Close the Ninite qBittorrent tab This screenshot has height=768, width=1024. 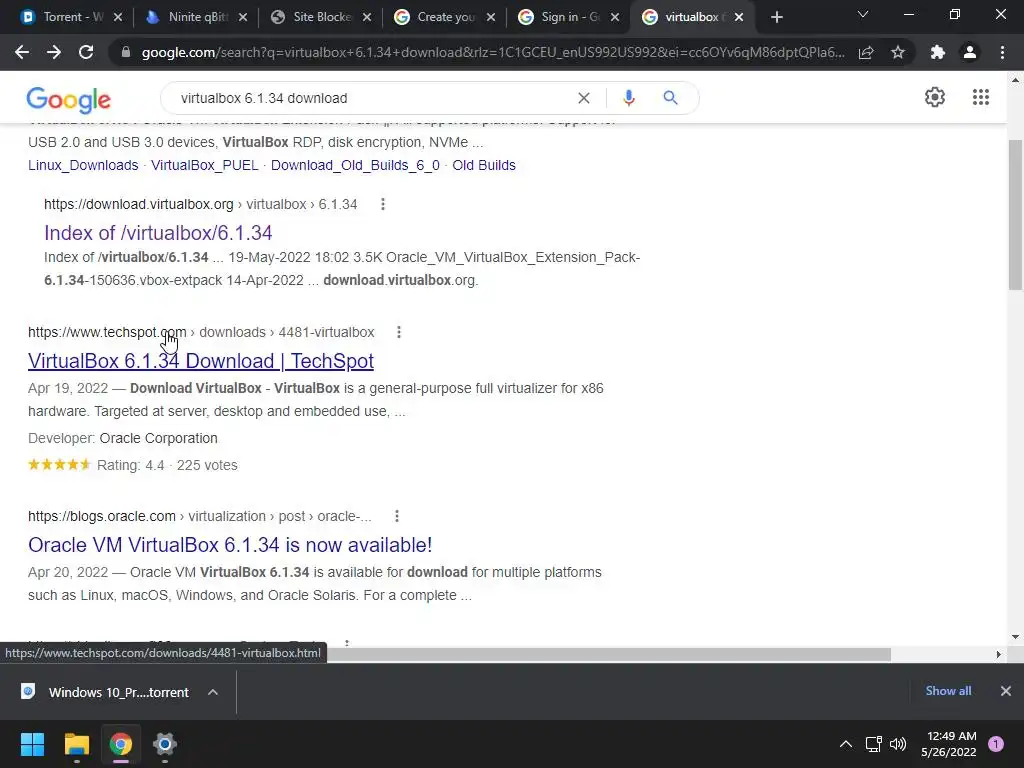point(243,17)
